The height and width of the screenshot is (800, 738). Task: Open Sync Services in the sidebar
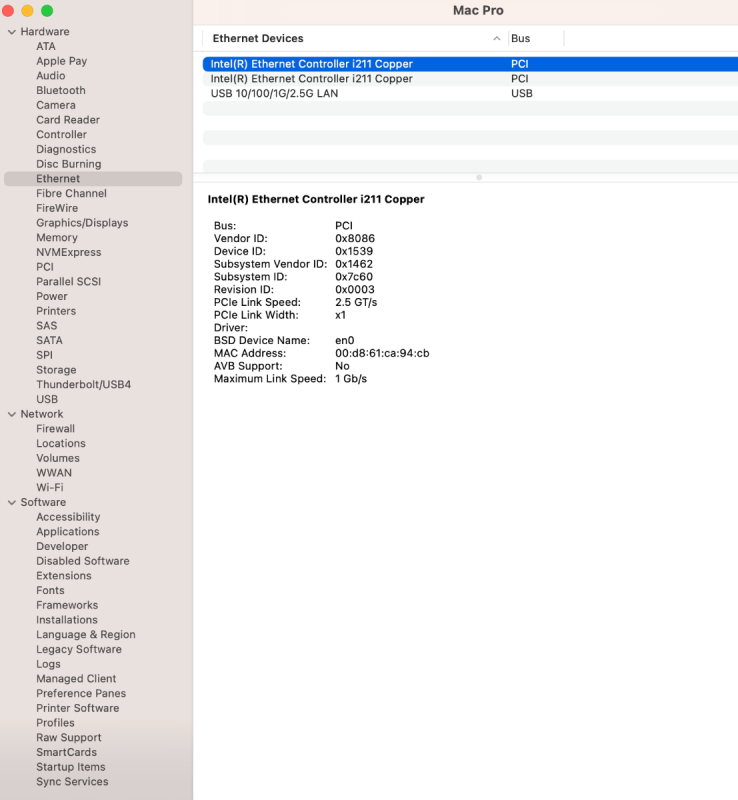pyautogui.click(x=72, y=782)
